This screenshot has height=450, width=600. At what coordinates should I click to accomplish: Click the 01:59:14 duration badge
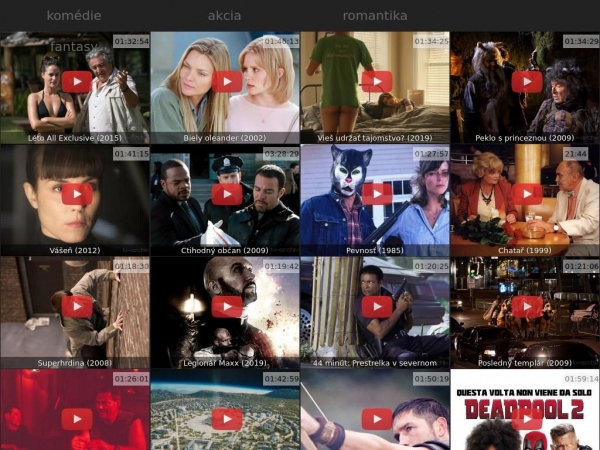pos(581,379)
